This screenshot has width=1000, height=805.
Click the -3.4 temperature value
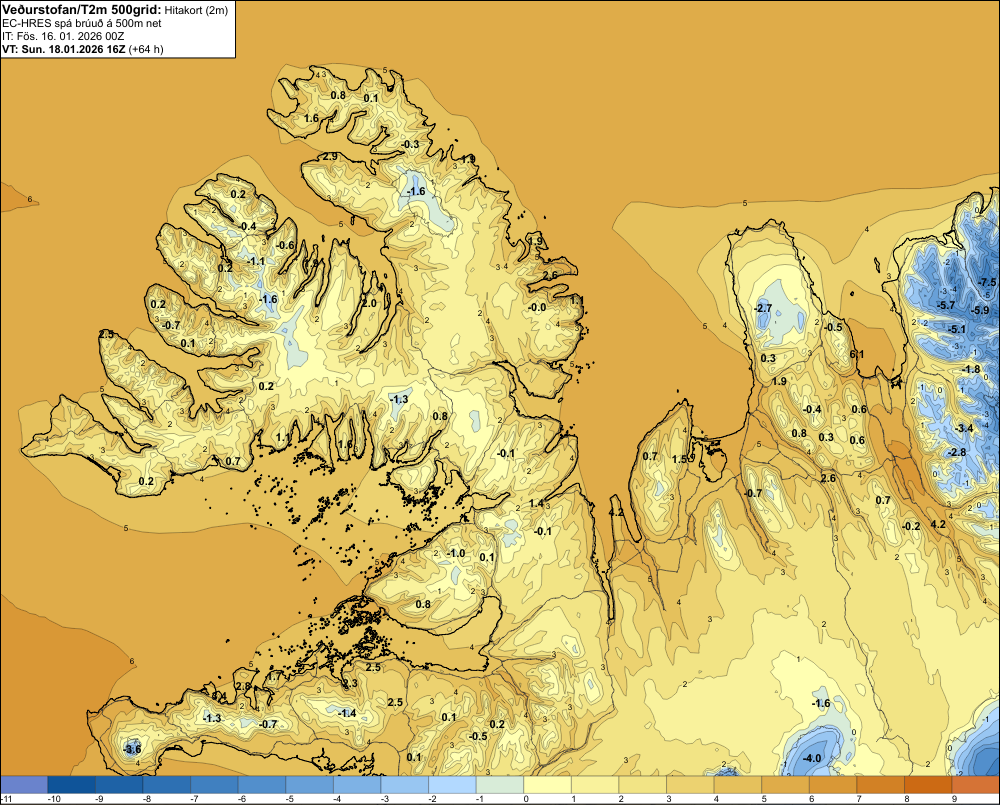[966, 428]
